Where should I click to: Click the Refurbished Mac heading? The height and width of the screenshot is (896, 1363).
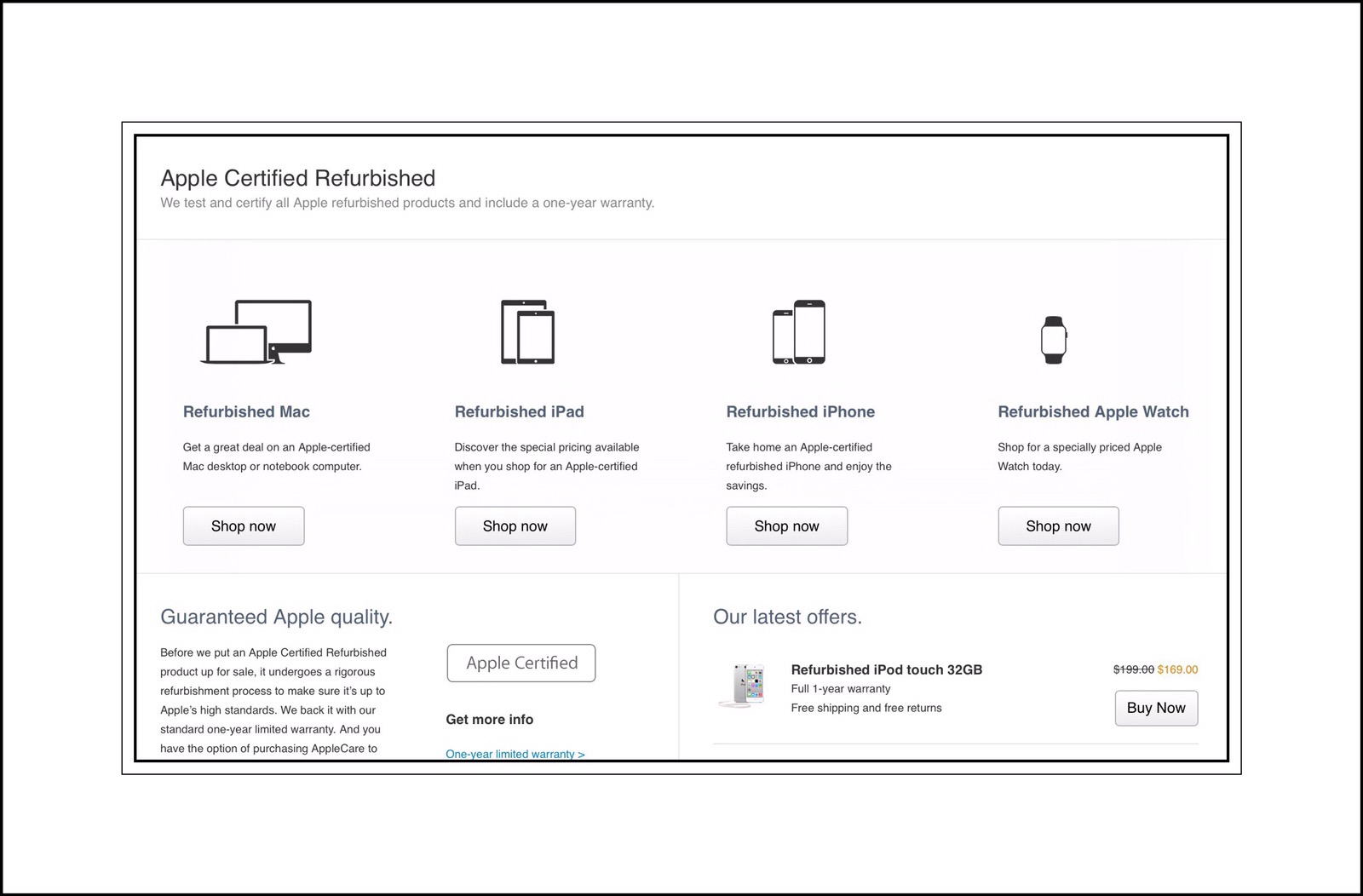click(246, 411)
